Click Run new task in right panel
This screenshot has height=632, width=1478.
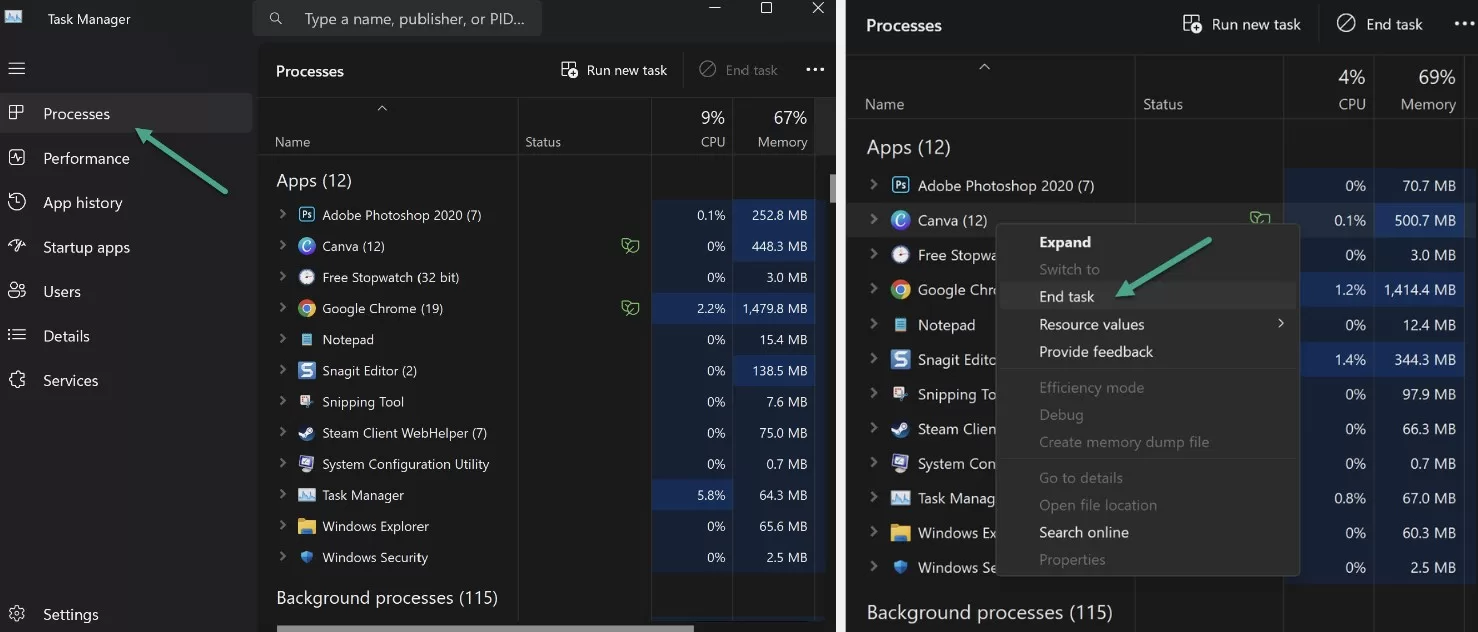(x=1241, y=24)
